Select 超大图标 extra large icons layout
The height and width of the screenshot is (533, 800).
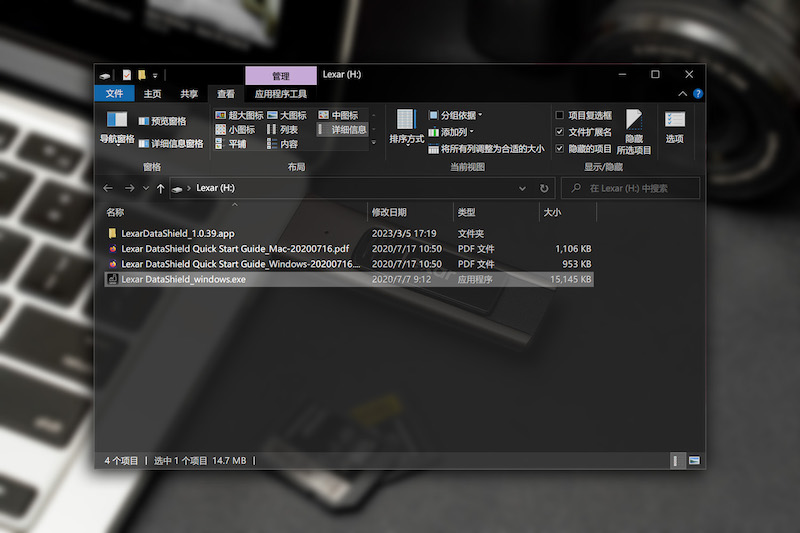[x=239, y=116]
